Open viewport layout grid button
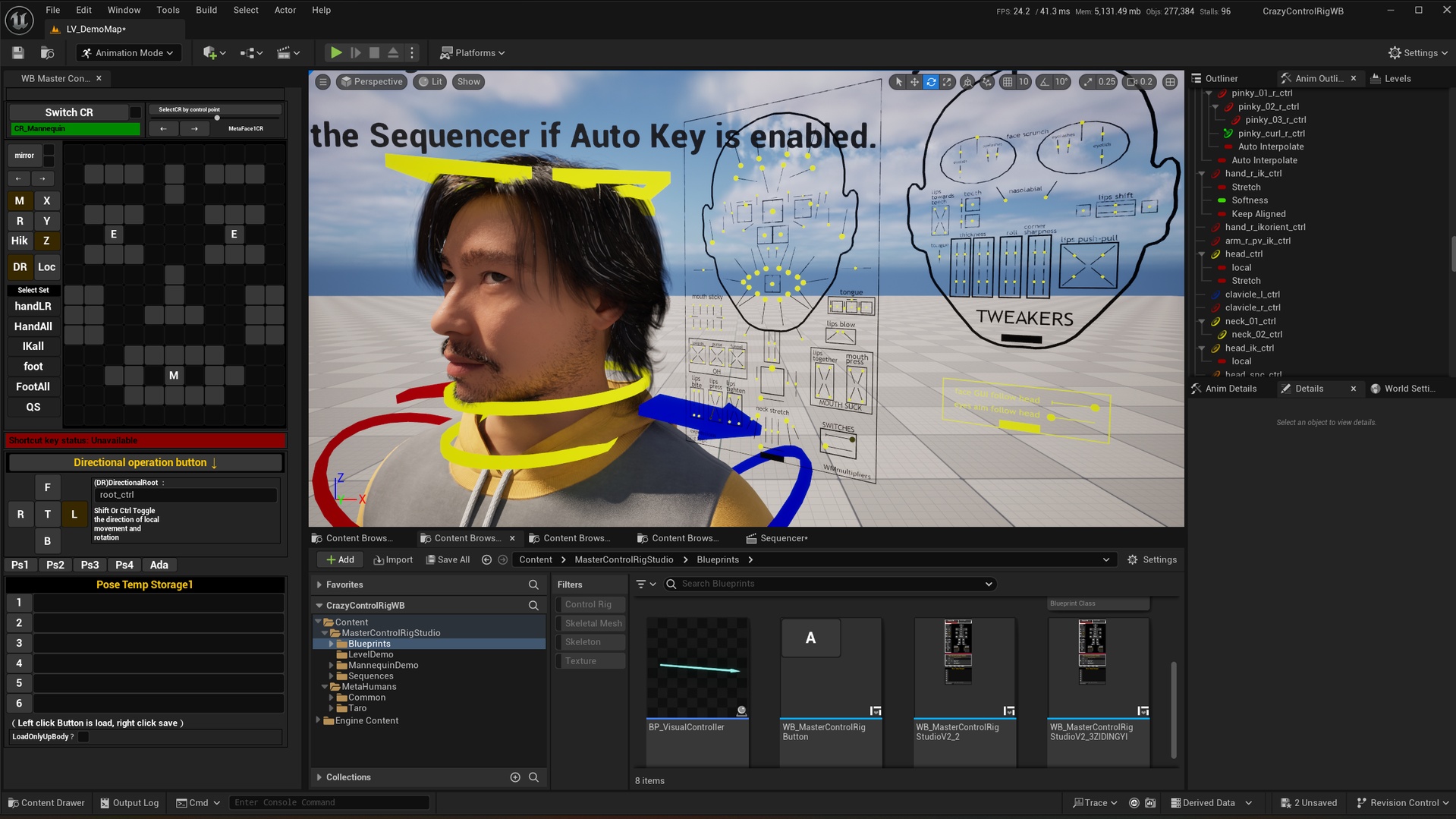 point(1170,82)
